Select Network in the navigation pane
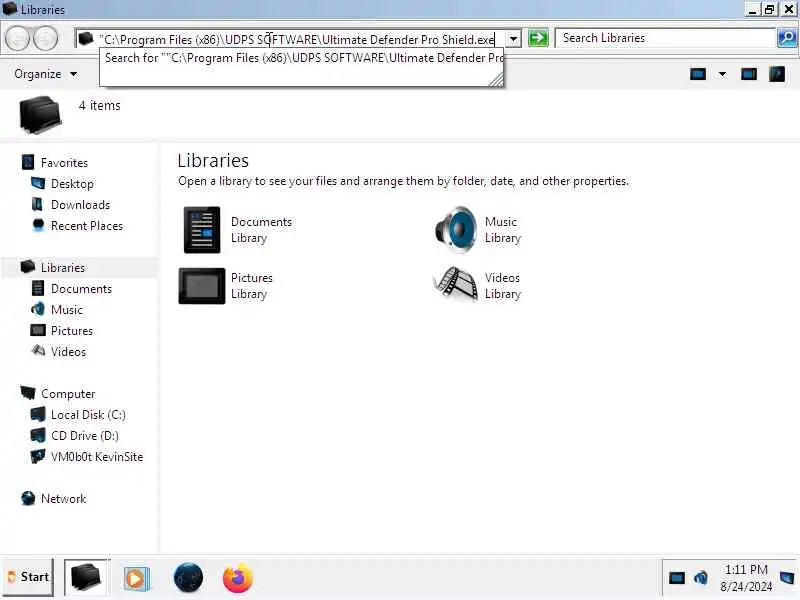The height and width of the screenshot is (600, 800). 63,499
